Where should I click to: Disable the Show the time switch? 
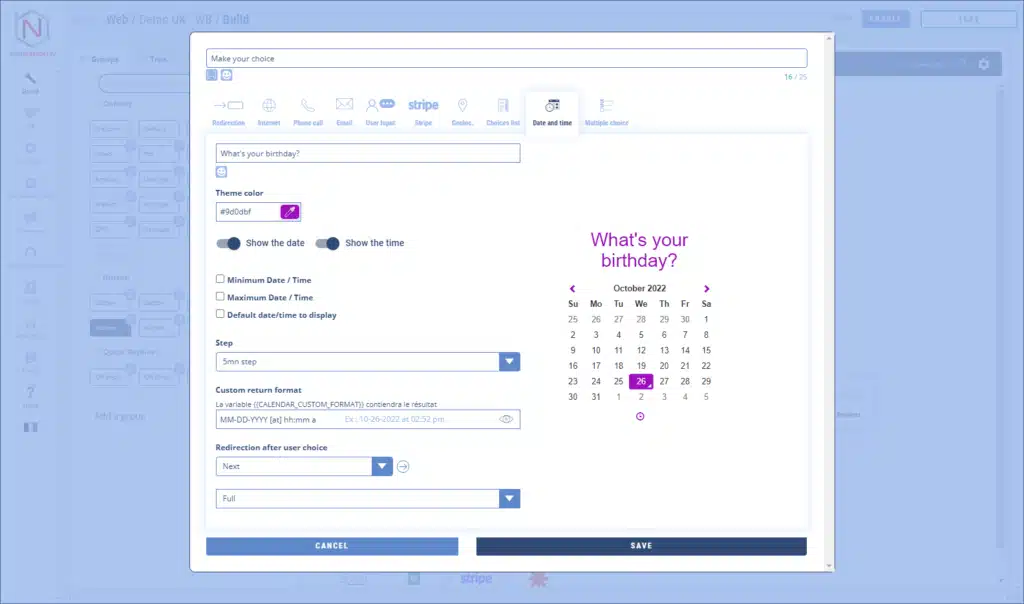[x=328, y=243]
